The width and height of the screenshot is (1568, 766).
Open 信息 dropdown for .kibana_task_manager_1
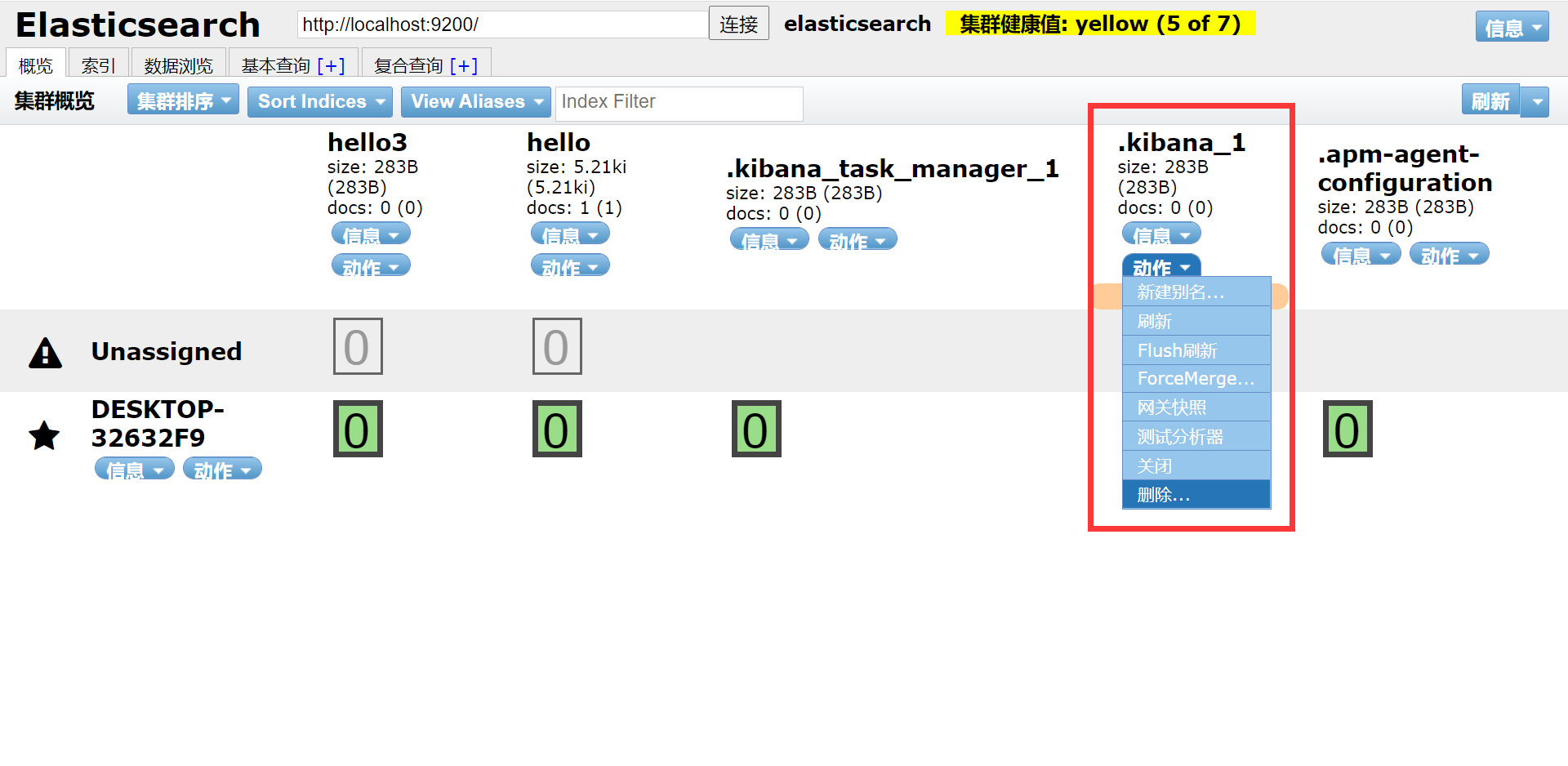click(769, 239)
